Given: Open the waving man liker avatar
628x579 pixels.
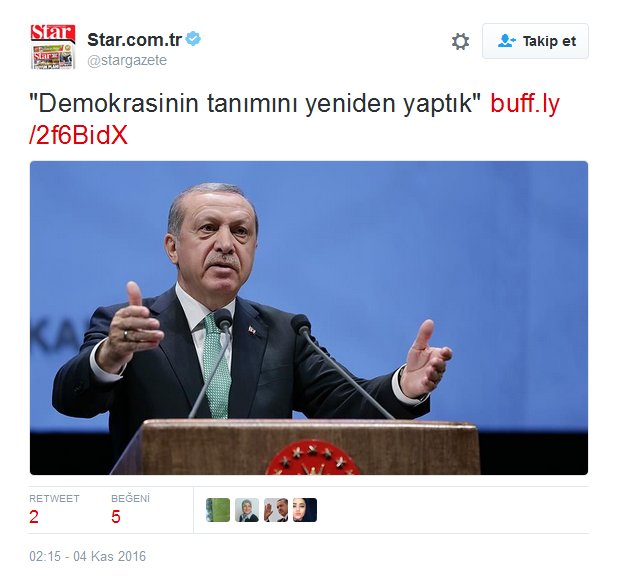Looking at the screenshot, I should (276, 510).
